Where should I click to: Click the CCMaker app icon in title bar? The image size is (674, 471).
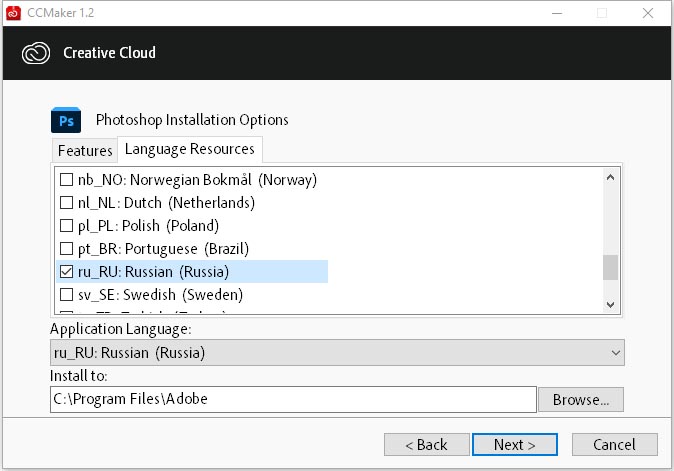click(x=13, y=13)
